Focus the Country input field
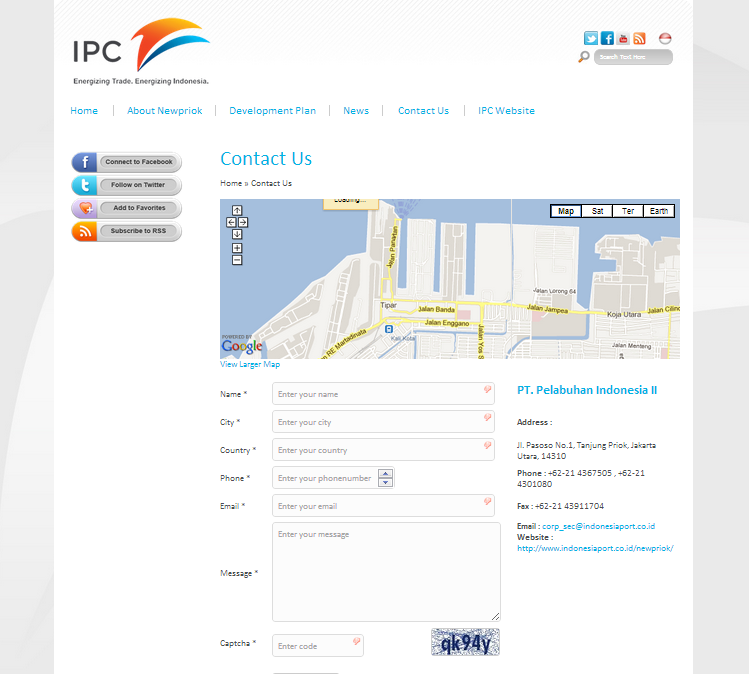 point(383,450)
